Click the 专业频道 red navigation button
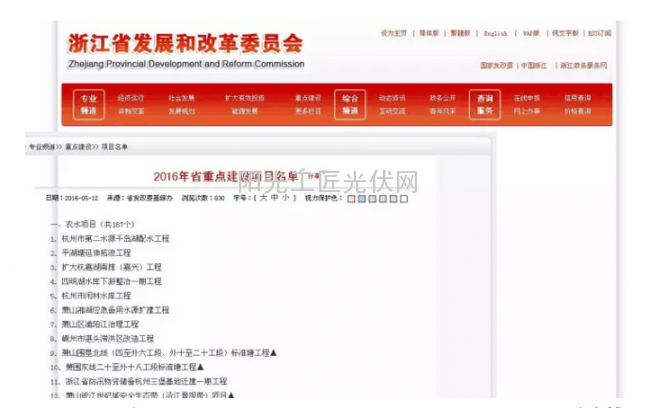 pos(89,105)
